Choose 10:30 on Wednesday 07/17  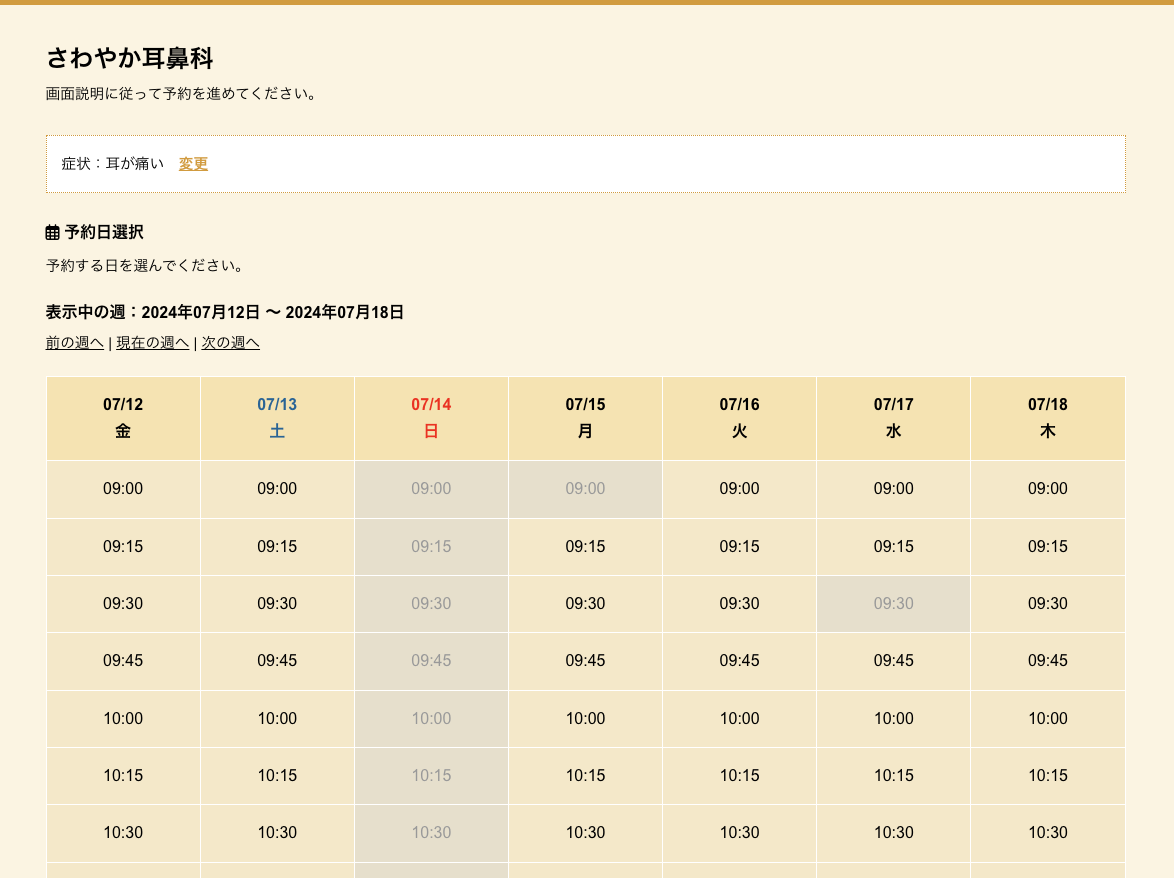pyautogui.click(x=894, y=832)
